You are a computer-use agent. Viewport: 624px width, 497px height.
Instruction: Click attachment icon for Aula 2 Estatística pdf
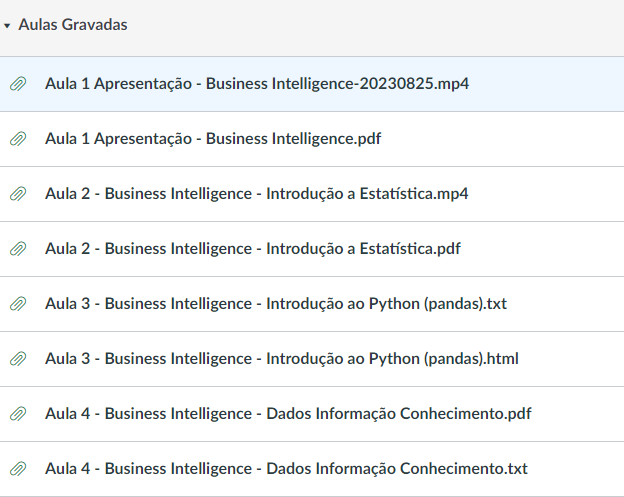coord(18,249)
